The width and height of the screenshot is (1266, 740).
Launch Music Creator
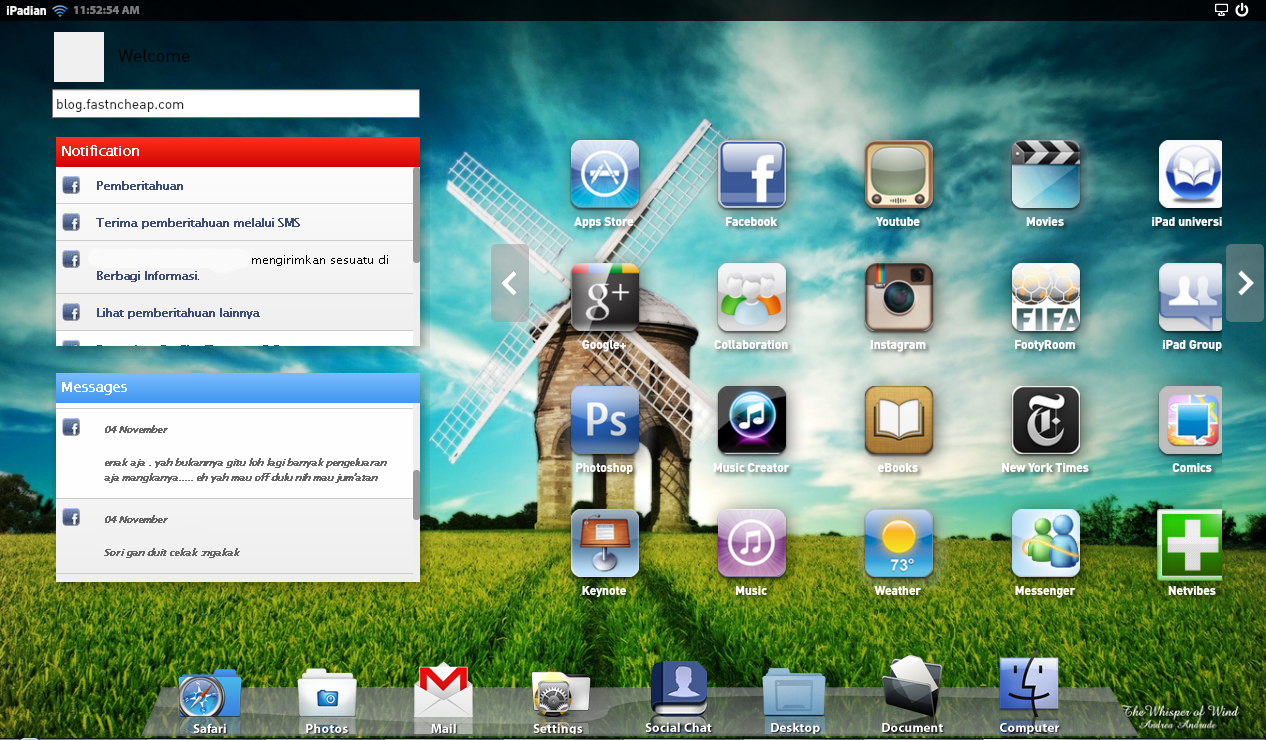click(x=751, y=420)
